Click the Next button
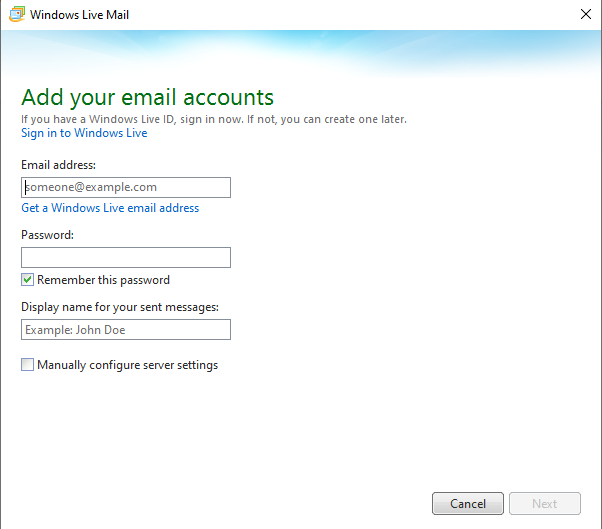 [x=545, y=503]
